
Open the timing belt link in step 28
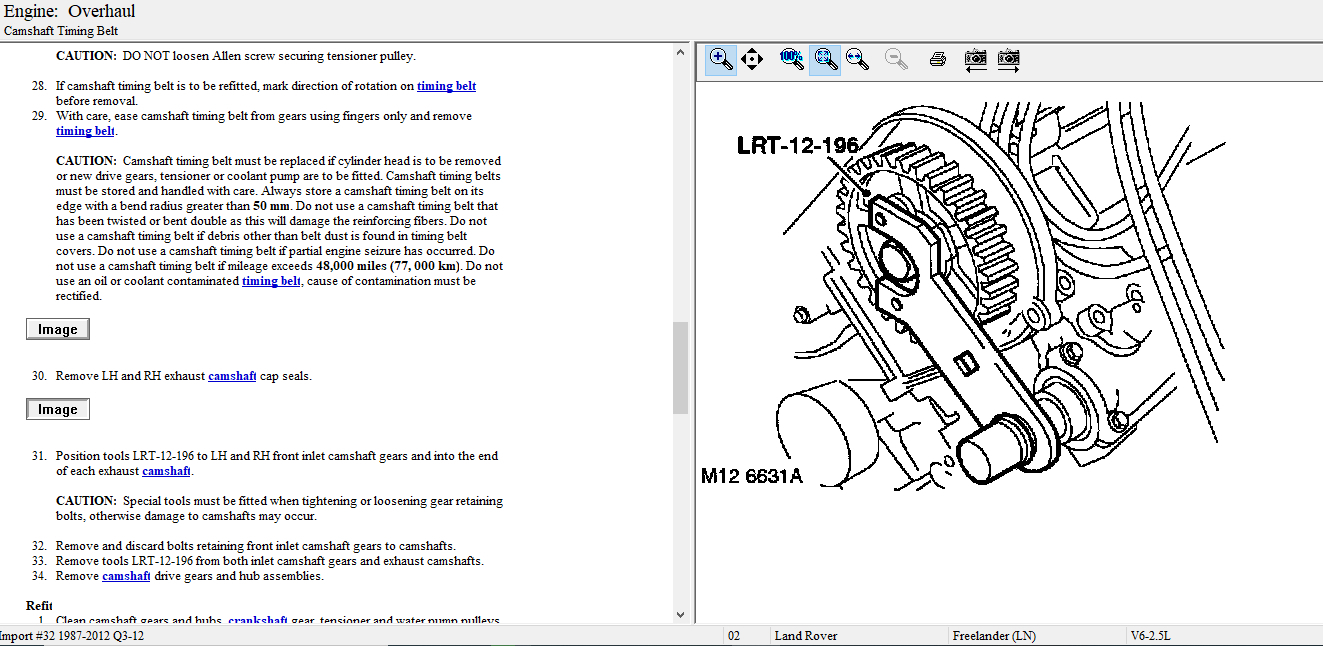tap(446, 86)
